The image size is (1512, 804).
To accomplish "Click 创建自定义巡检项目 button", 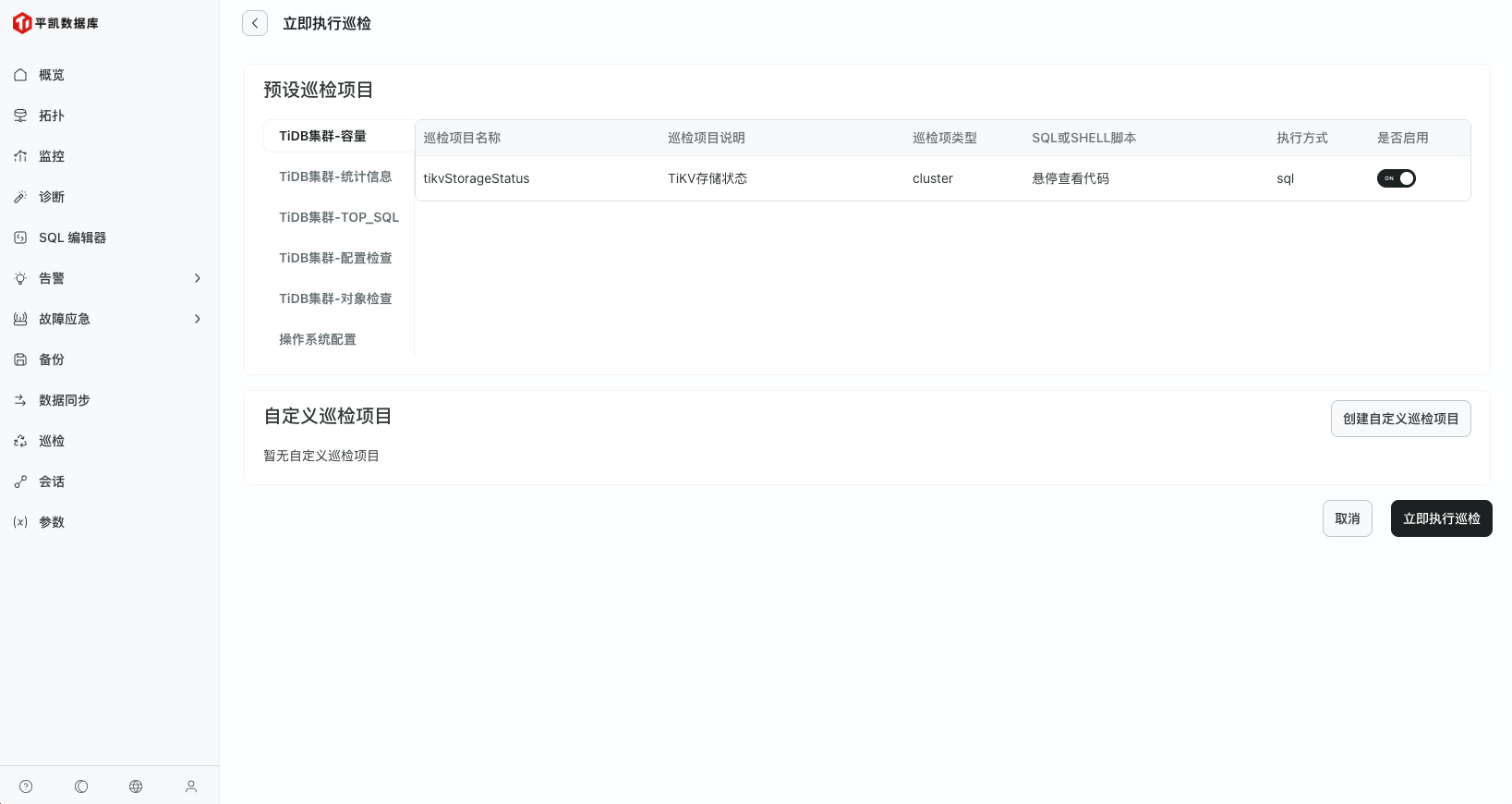I will click(x=1400, y=419).
